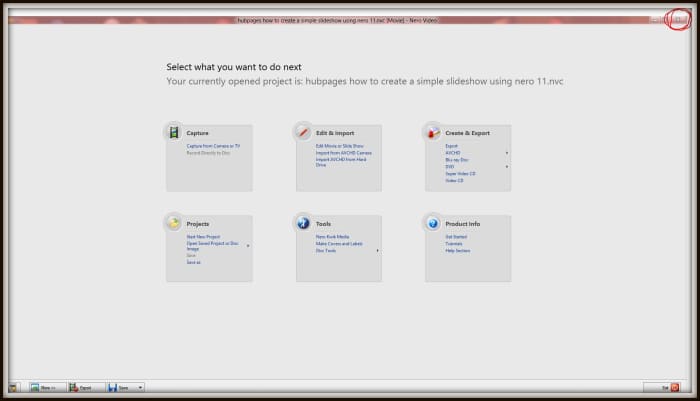Click the Edit & Import pencil icon
700x401 pixels.
tap(303, 132)
